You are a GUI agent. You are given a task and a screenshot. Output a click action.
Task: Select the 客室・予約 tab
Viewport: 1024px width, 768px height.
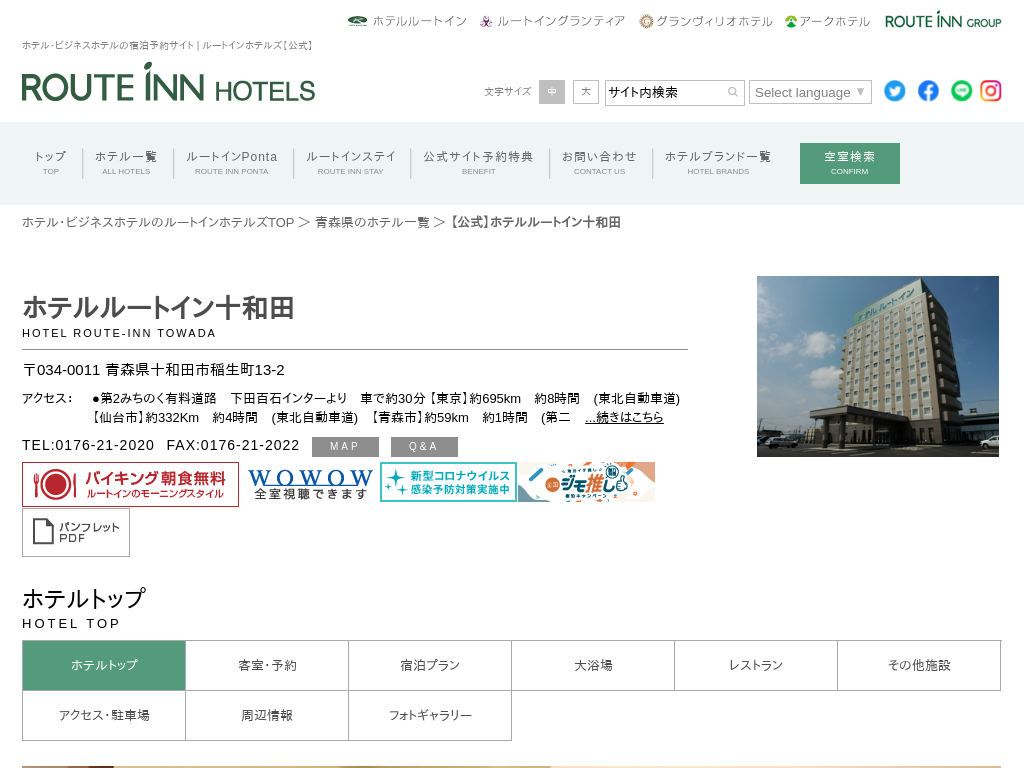267,665
